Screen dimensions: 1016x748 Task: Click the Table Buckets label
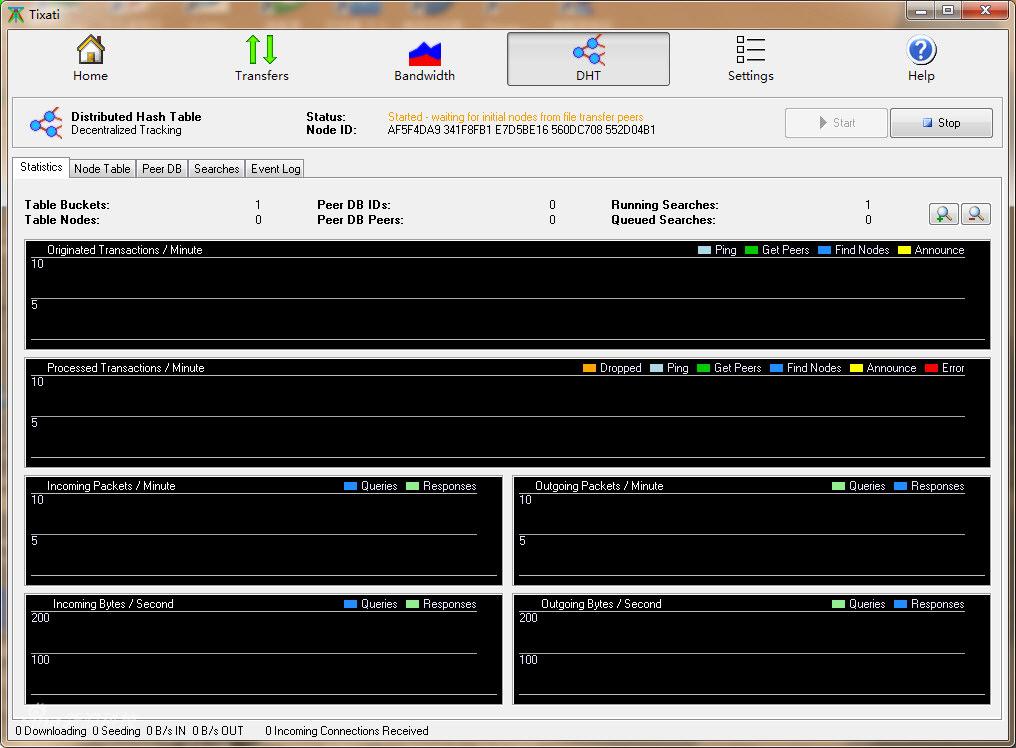67,205
